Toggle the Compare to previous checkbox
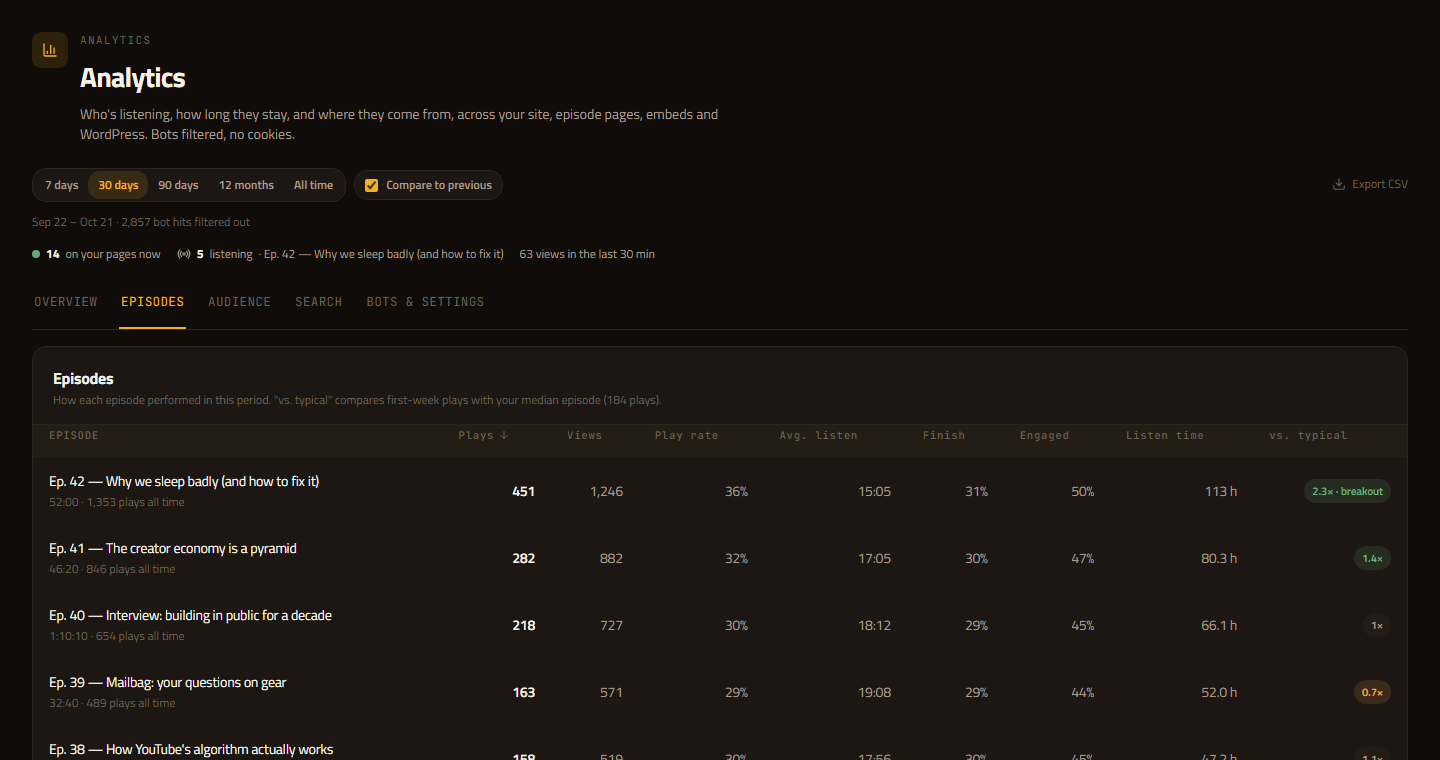The height and width of the screenshot is (760, 1440). 371,185
